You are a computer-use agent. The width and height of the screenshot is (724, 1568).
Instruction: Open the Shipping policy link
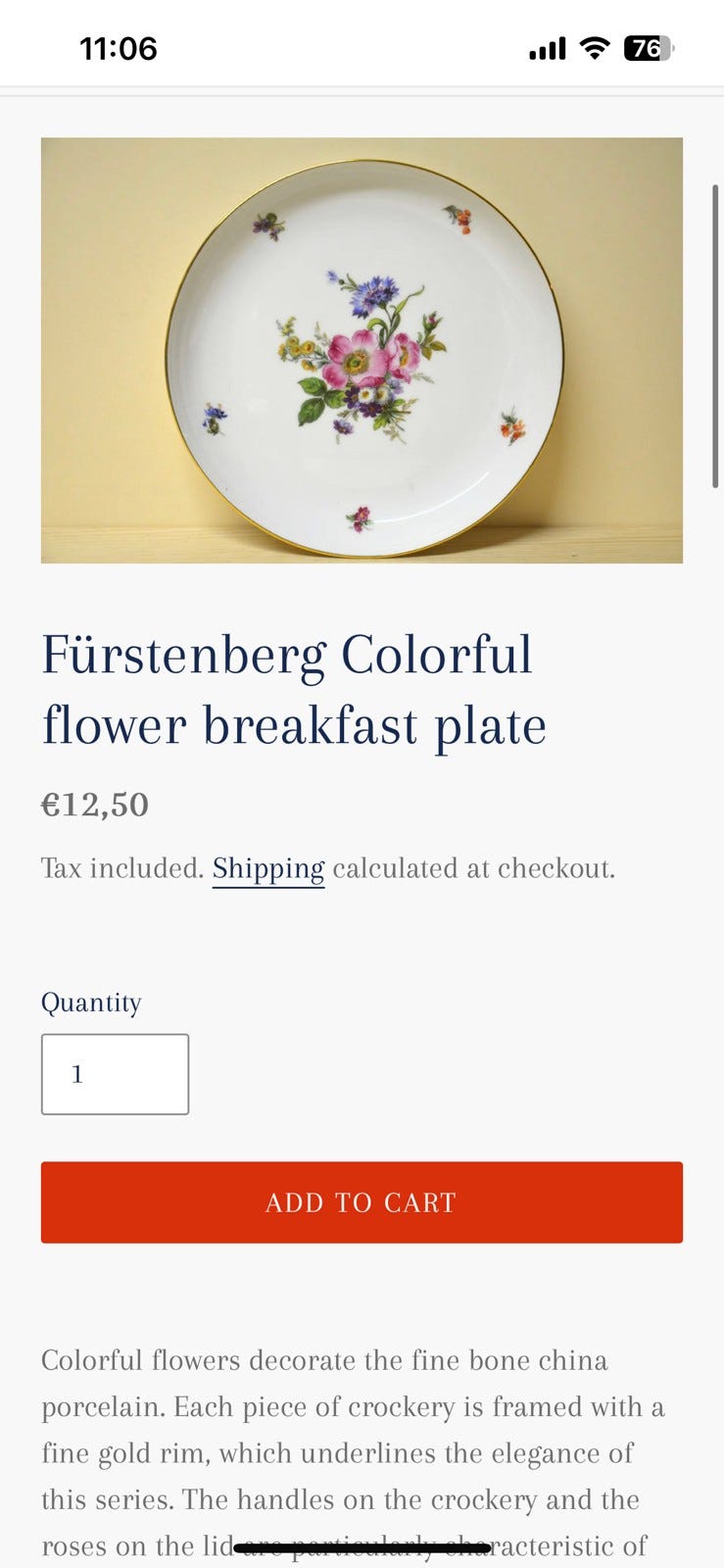pos(267,868)
